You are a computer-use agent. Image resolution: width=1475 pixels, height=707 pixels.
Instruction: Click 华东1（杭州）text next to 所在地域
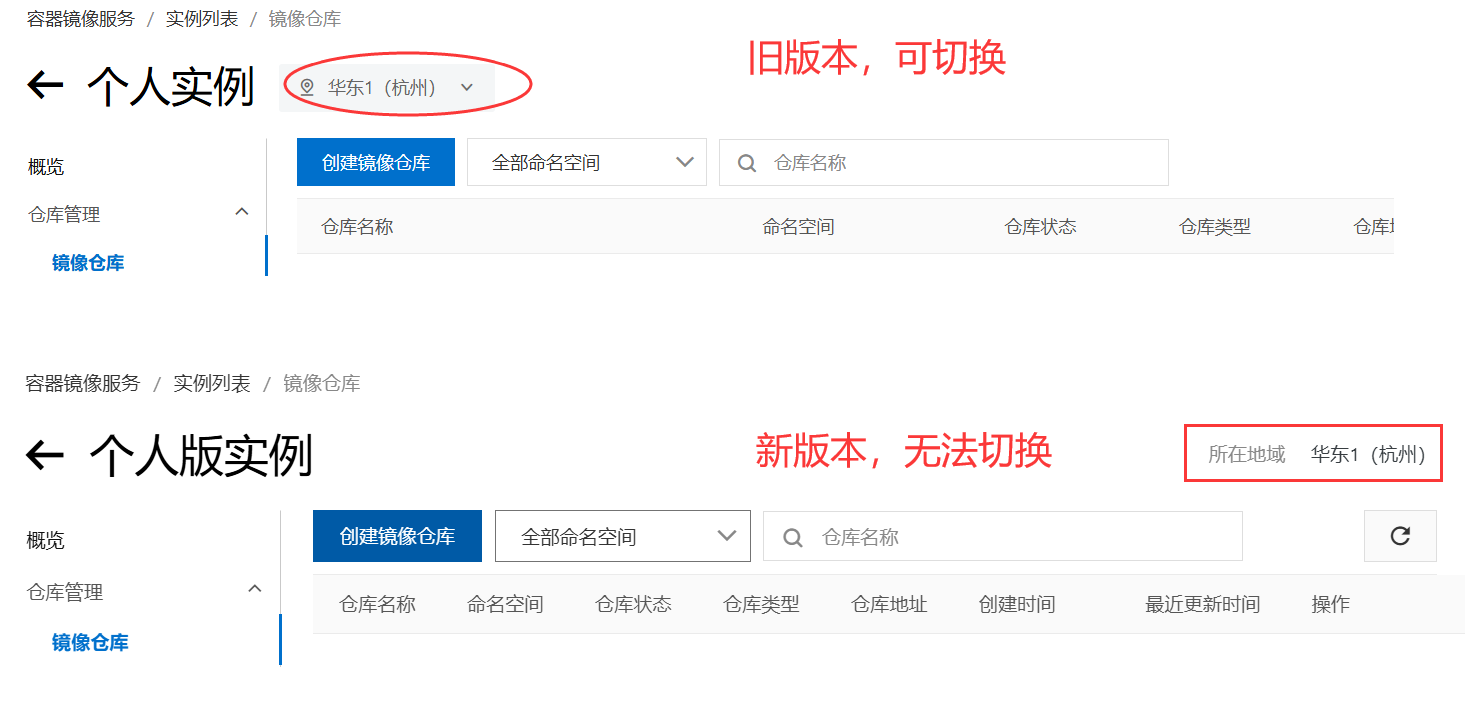1368,455
